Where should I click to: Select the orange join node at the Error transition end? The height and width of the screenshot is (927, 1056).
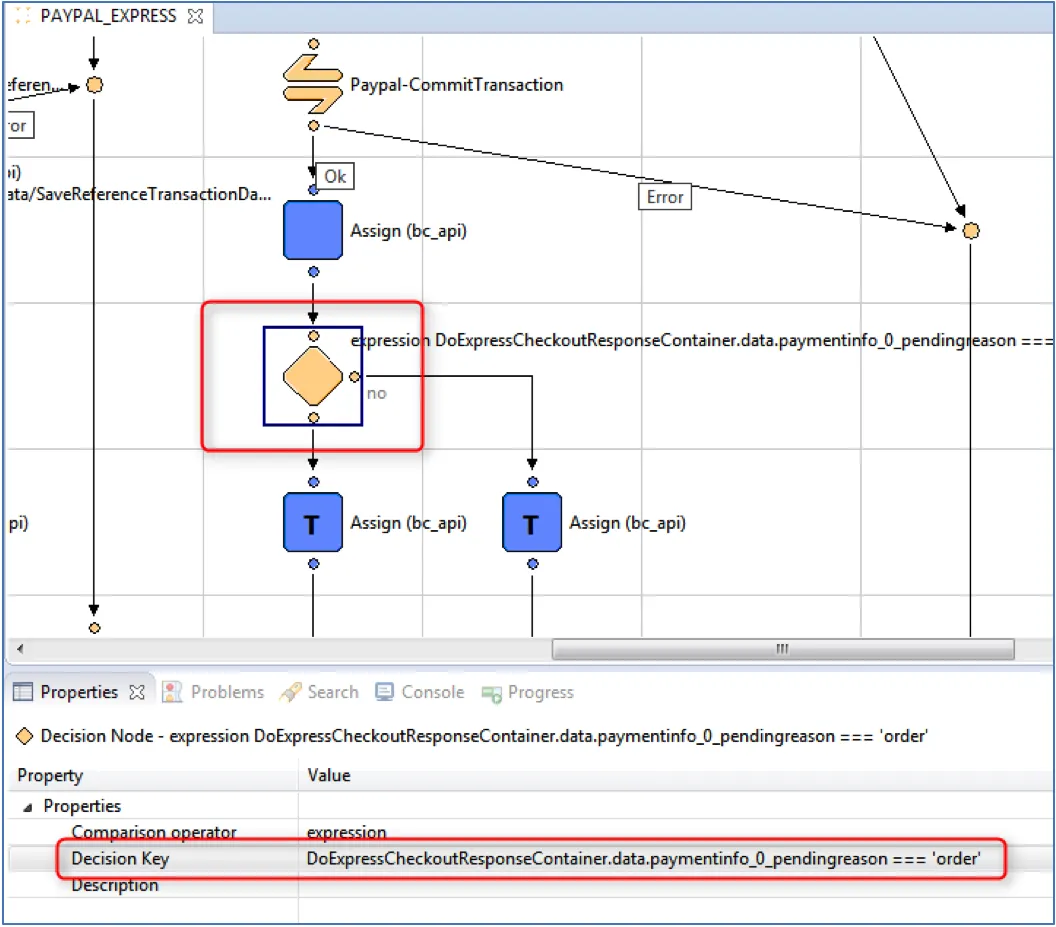point(970,230)
